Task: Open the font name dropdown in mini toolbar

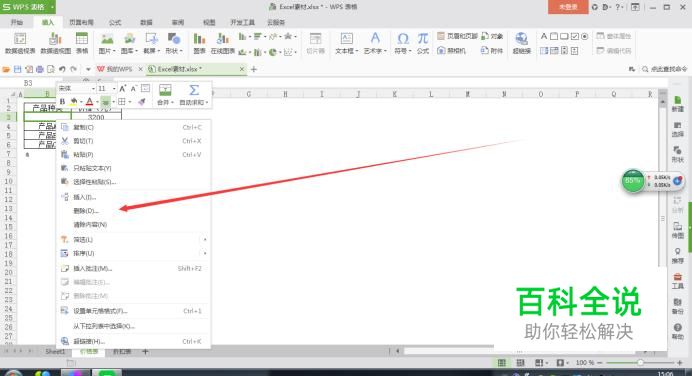Action: click(93, 89)
